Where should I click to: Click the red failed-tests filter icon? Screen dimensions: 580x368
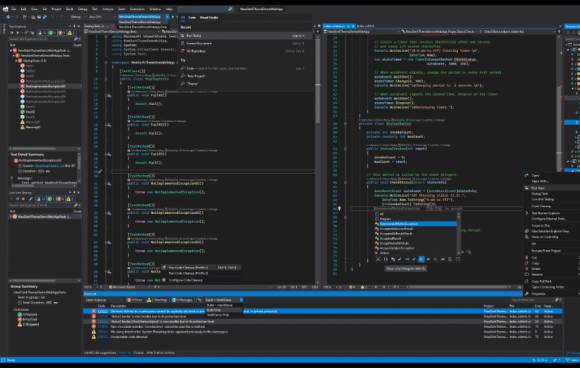pyautogui.click(x=60, y=33)
